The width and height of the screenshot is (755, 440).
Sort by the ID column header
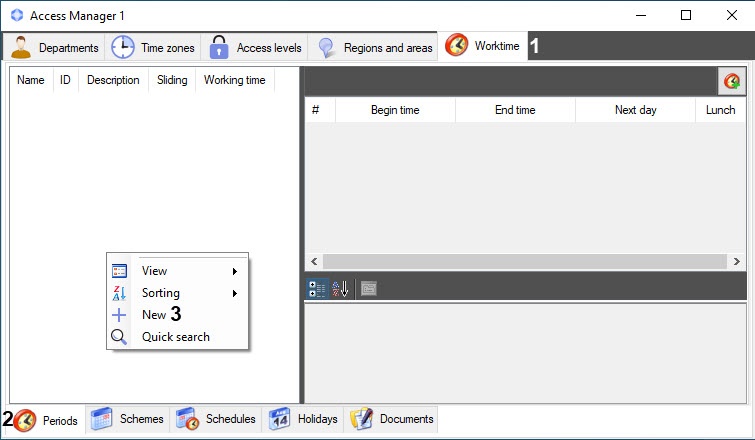coord(65,80)
